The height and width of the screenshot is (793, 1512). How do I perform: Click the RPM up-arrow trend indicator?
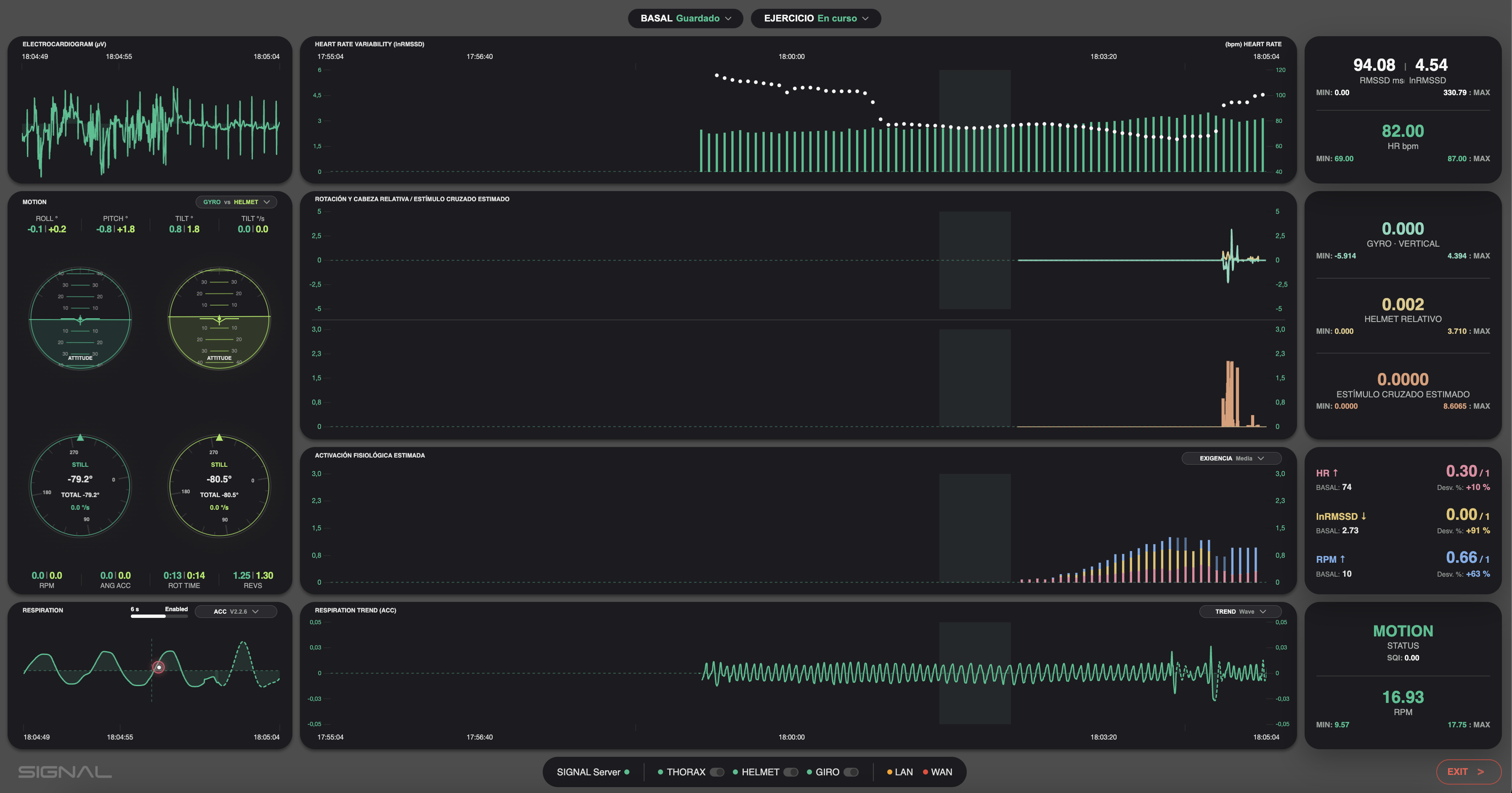(x=1342, y=559)
